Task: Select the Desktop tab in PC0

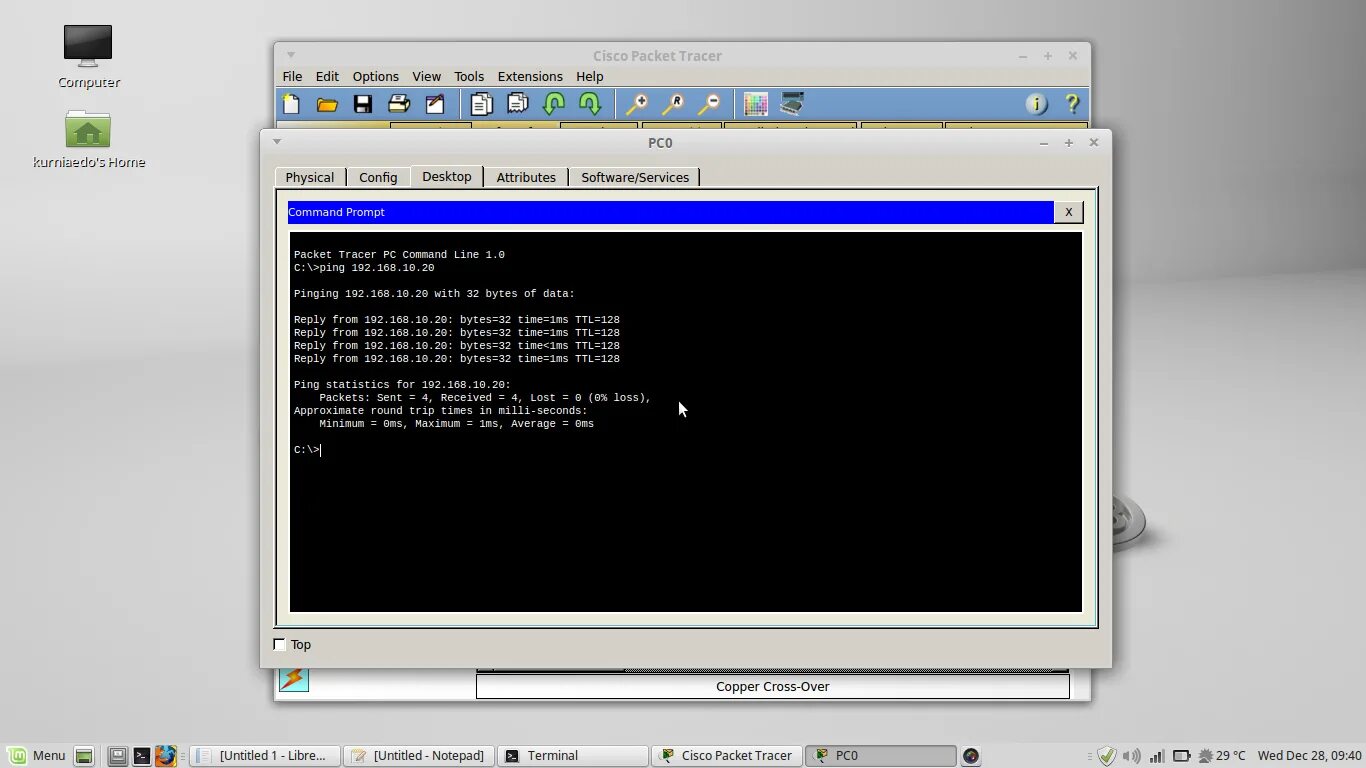Action: point(447,176)
